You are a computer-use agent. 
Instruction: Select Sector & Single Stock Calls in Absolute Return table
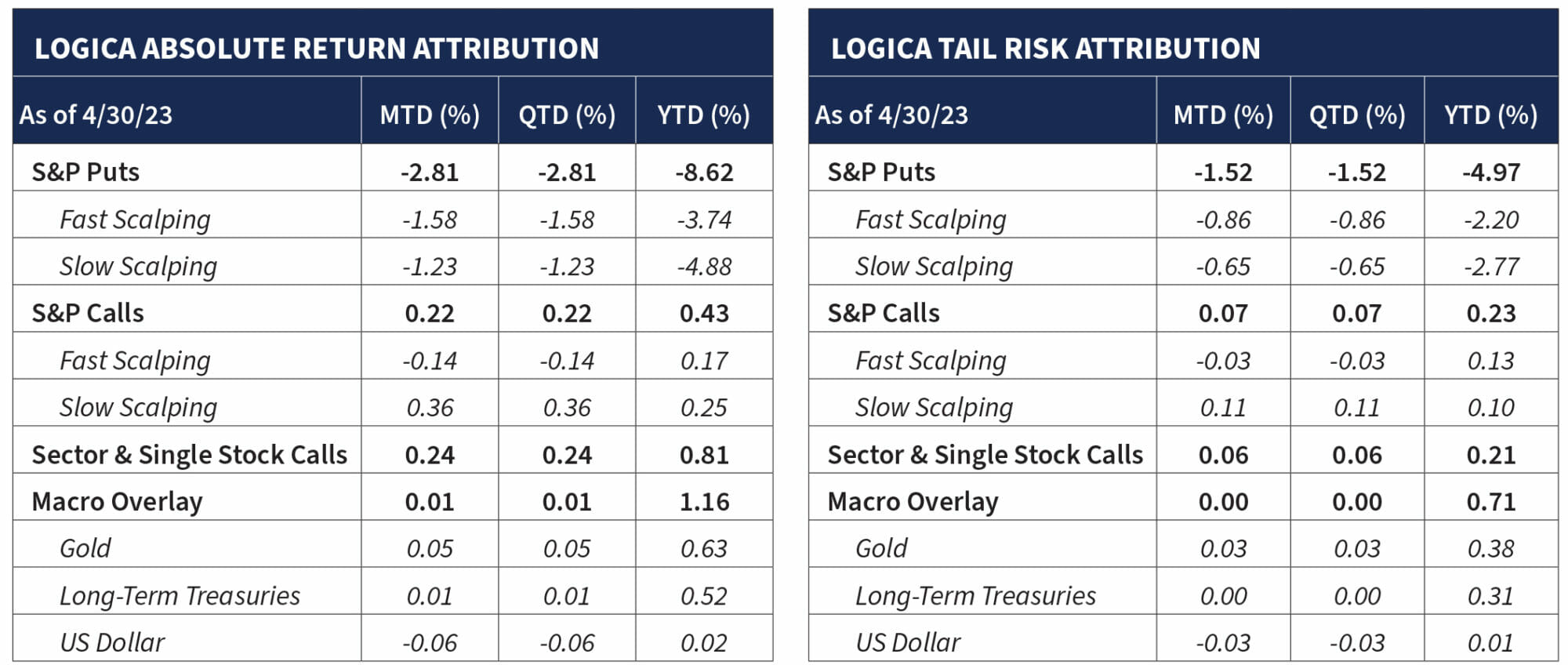[189, 454]
